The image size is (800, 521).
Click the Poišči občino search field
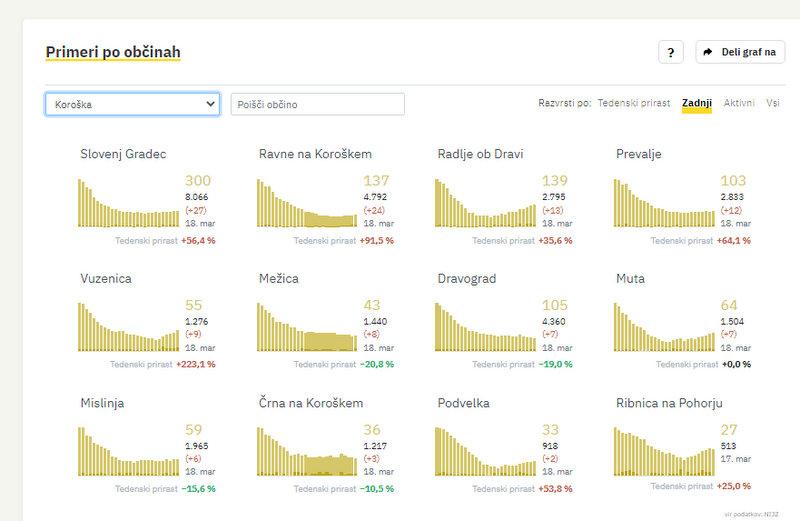[317, 104]
